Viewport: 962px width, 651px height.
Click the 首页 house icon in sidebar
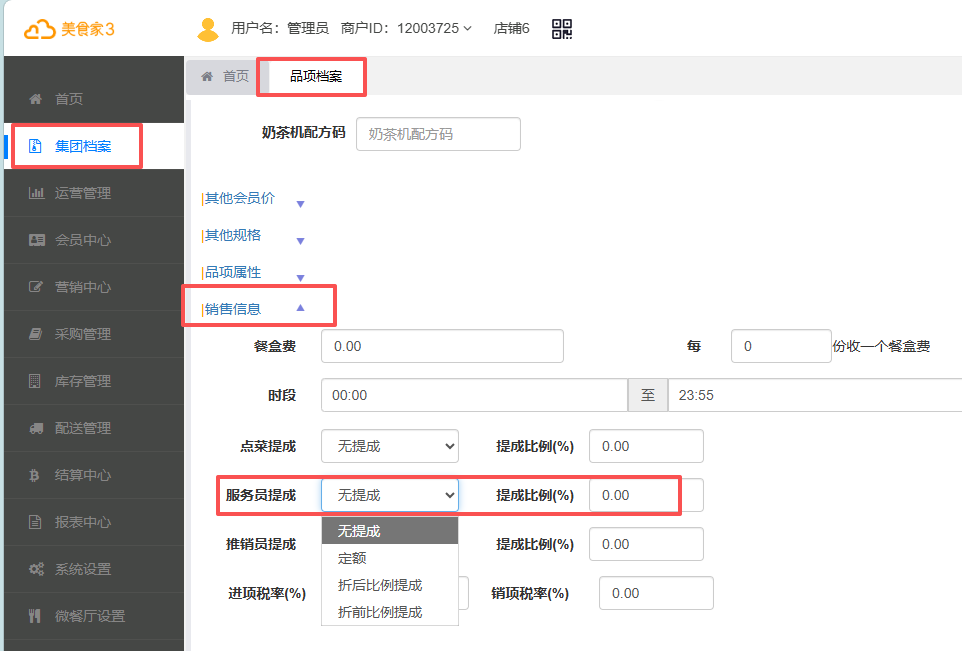pos(36,99)
